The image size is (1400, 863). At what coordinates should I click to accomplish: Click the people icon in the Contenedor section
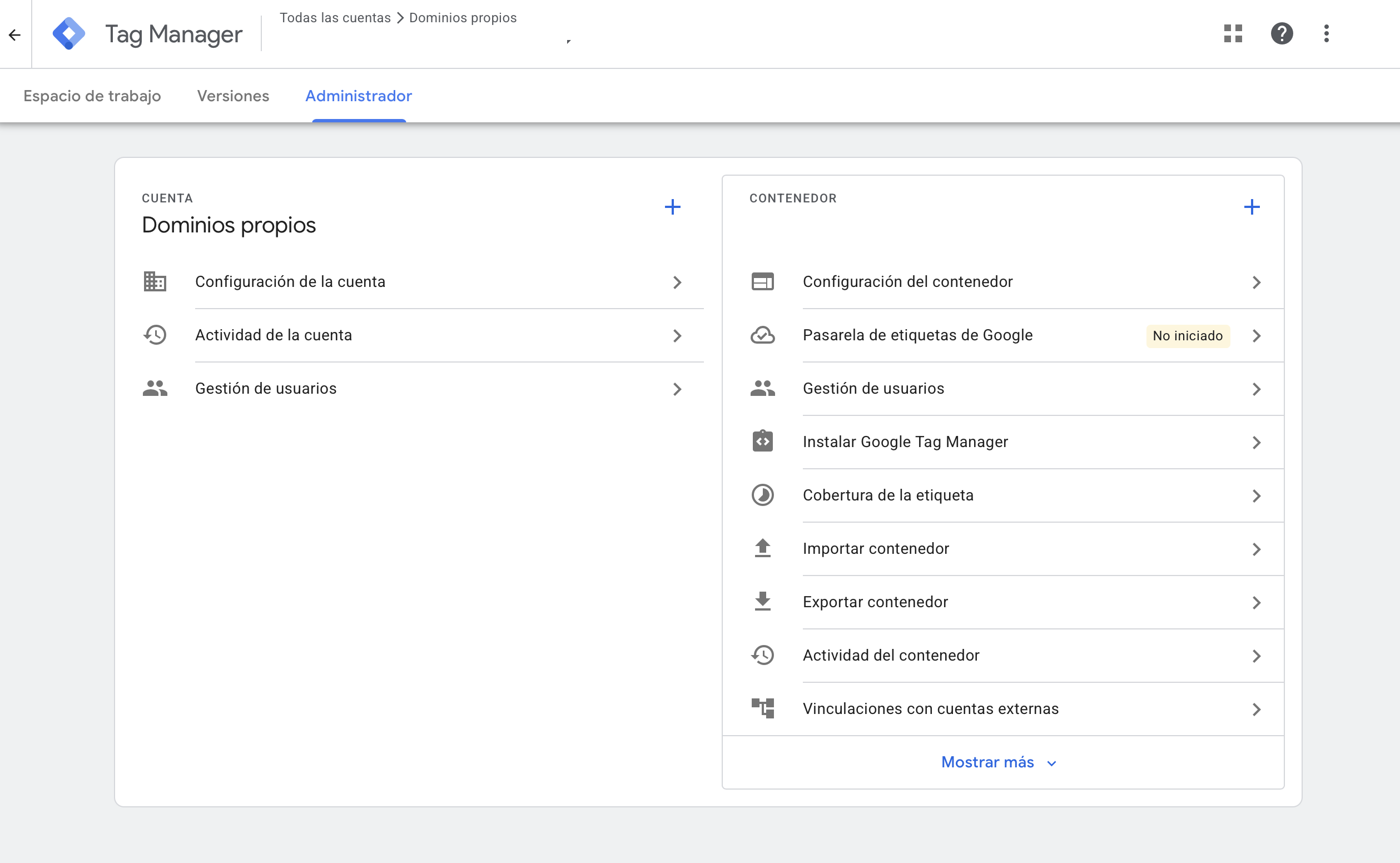point(762,389)
